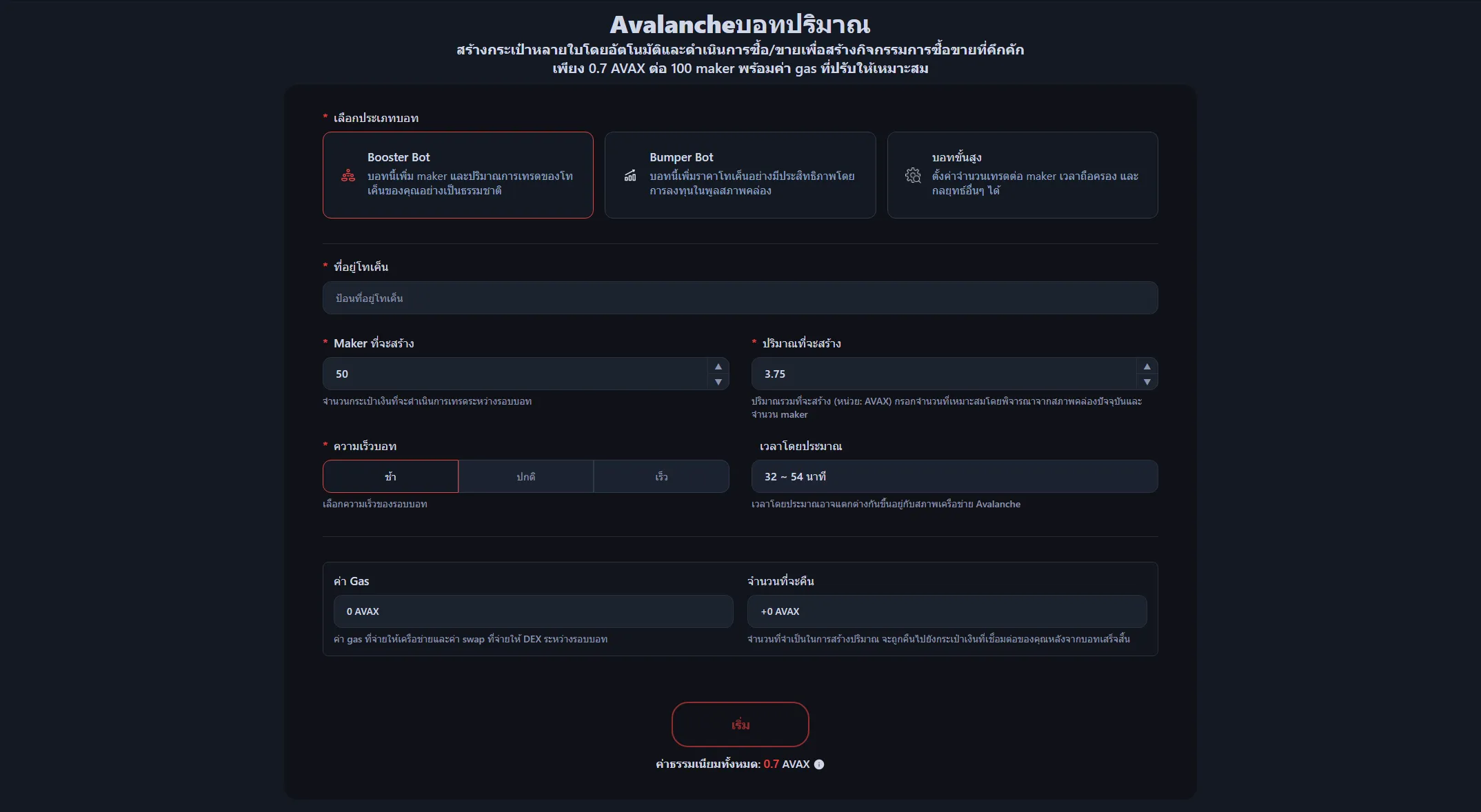Viewport: 1481px width, 812px height.
Task: Set bot speed to fast (เร็ว)
Action: coord(661,476)
